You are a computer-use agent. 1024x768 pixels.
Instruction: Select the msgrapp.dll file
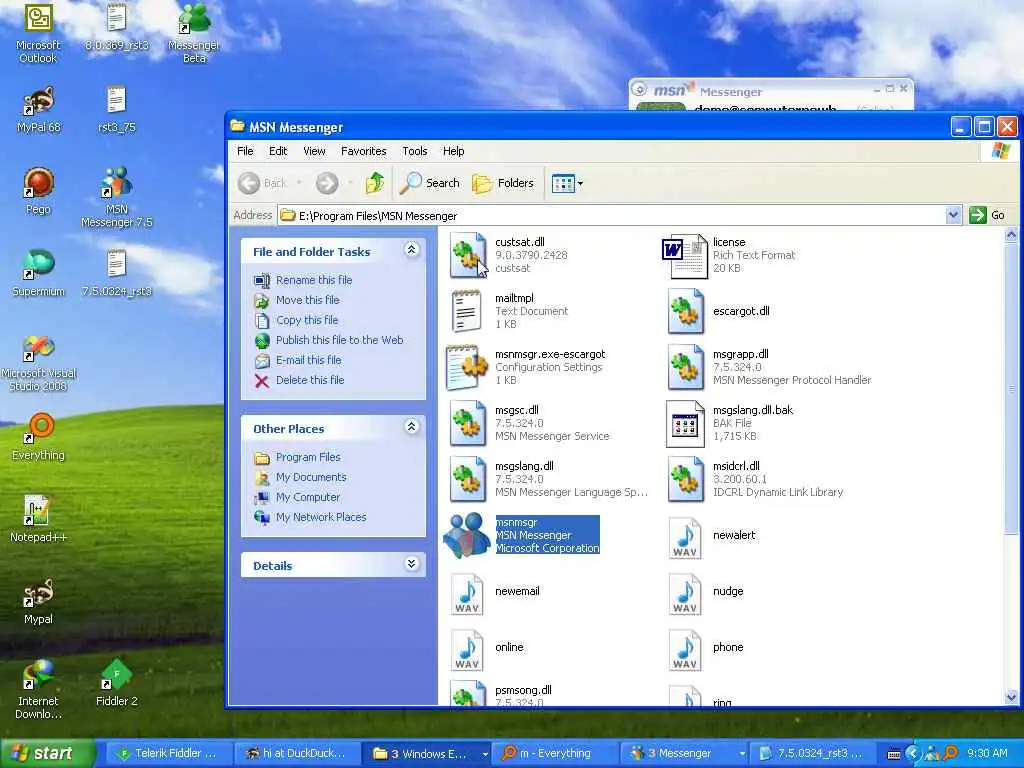point(769,367)
